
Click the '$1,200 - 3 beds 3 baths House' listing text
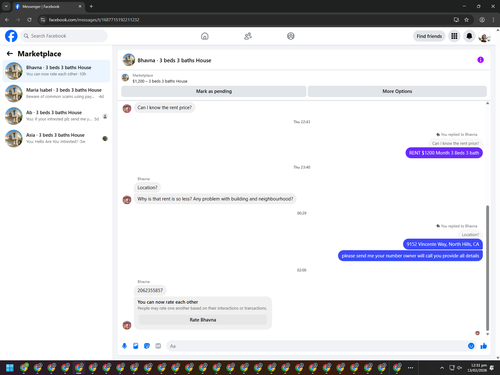[160, 81]
